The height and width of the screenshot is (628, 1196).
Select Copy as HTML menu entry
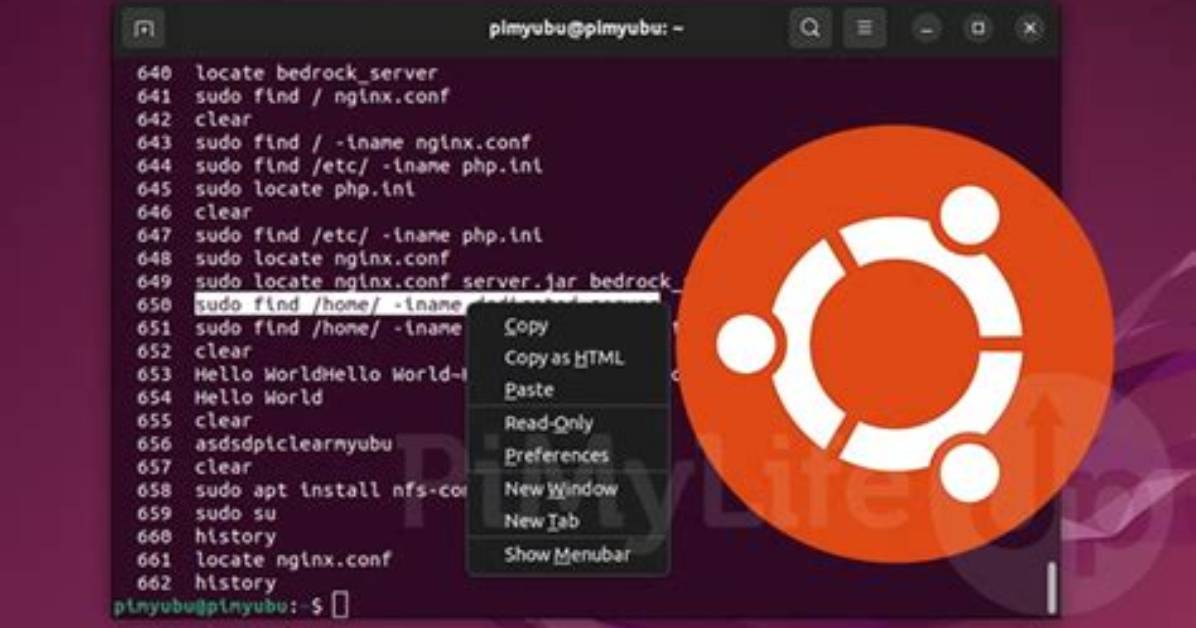[x=564, y=358]
